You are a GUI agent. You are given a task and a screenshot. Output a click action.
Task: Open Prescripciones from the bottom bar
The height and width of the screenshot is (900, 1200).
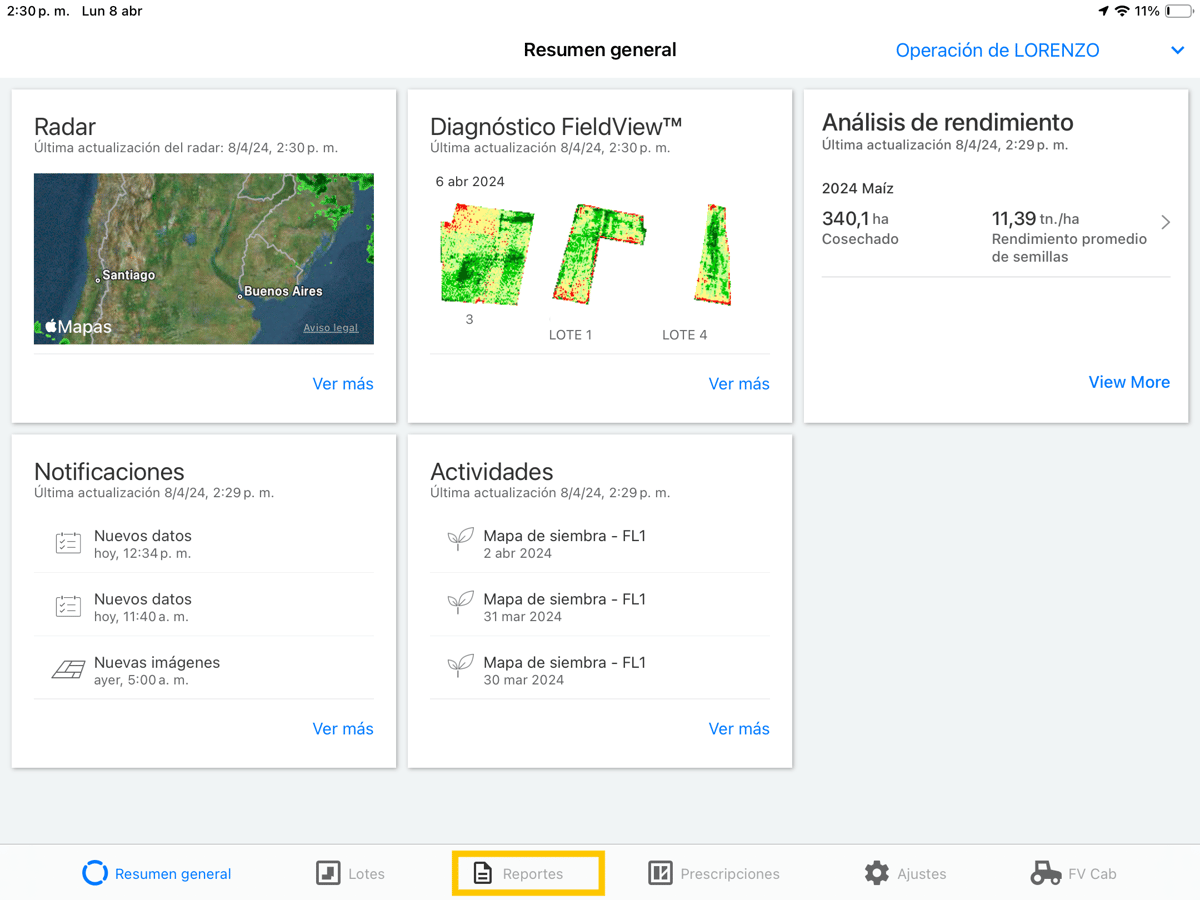click(661, 872)
